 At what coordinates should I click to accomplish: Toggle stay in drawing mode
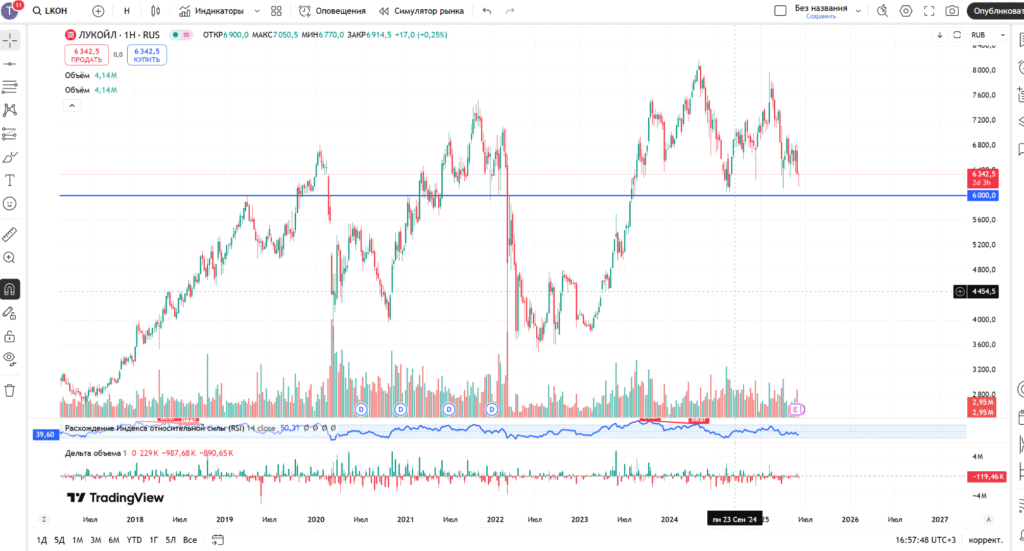(10, 313)
